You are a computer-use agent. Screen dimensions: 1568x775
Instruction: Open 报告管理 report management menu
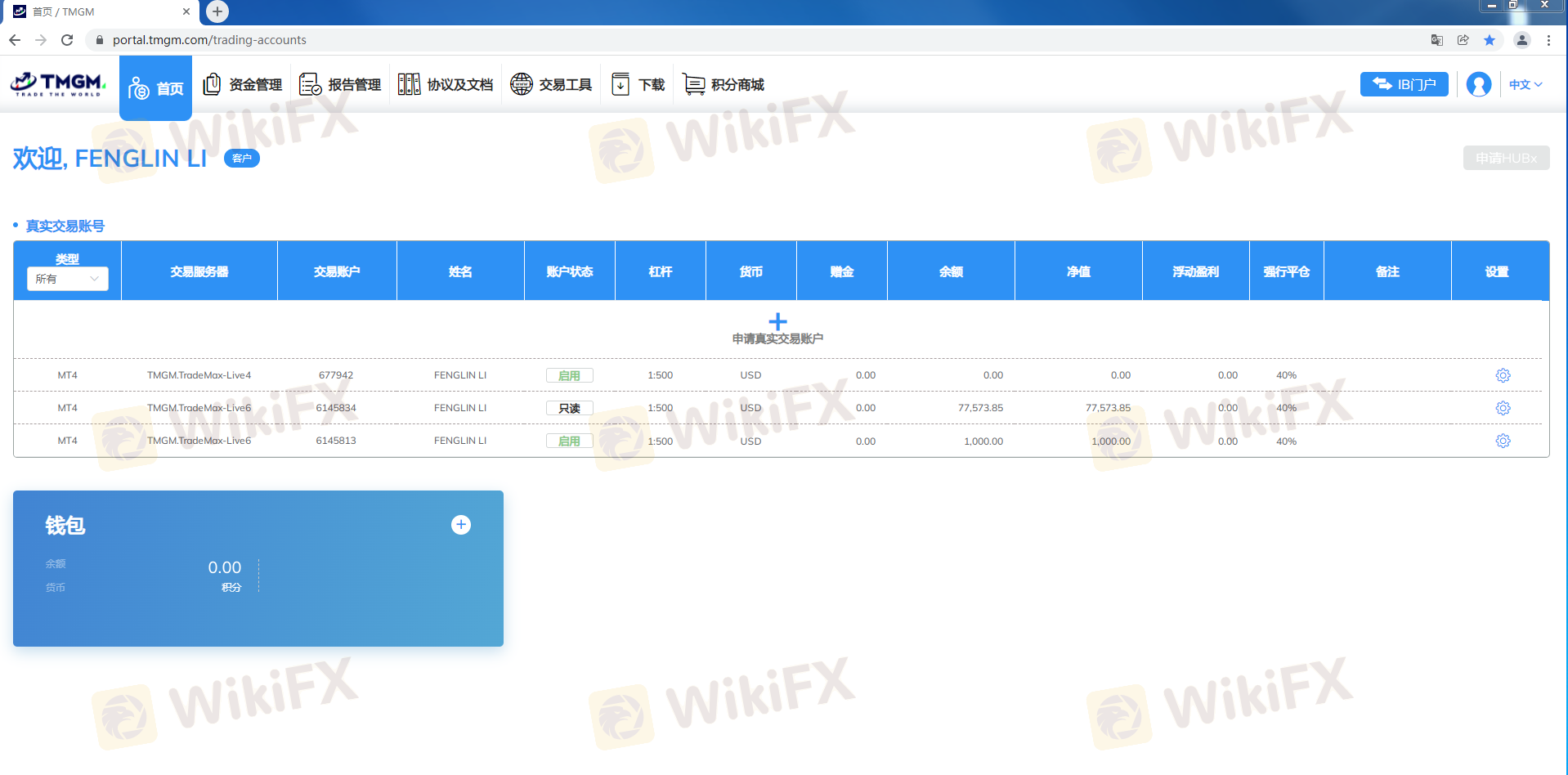[x=340, y=84]
